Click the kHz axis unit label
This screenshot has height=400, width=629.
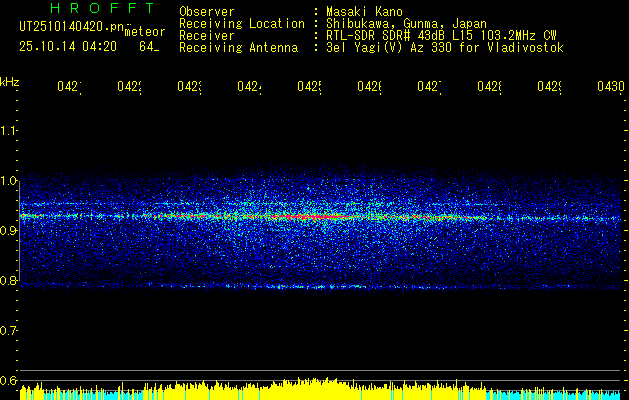(x=10, y=82)
